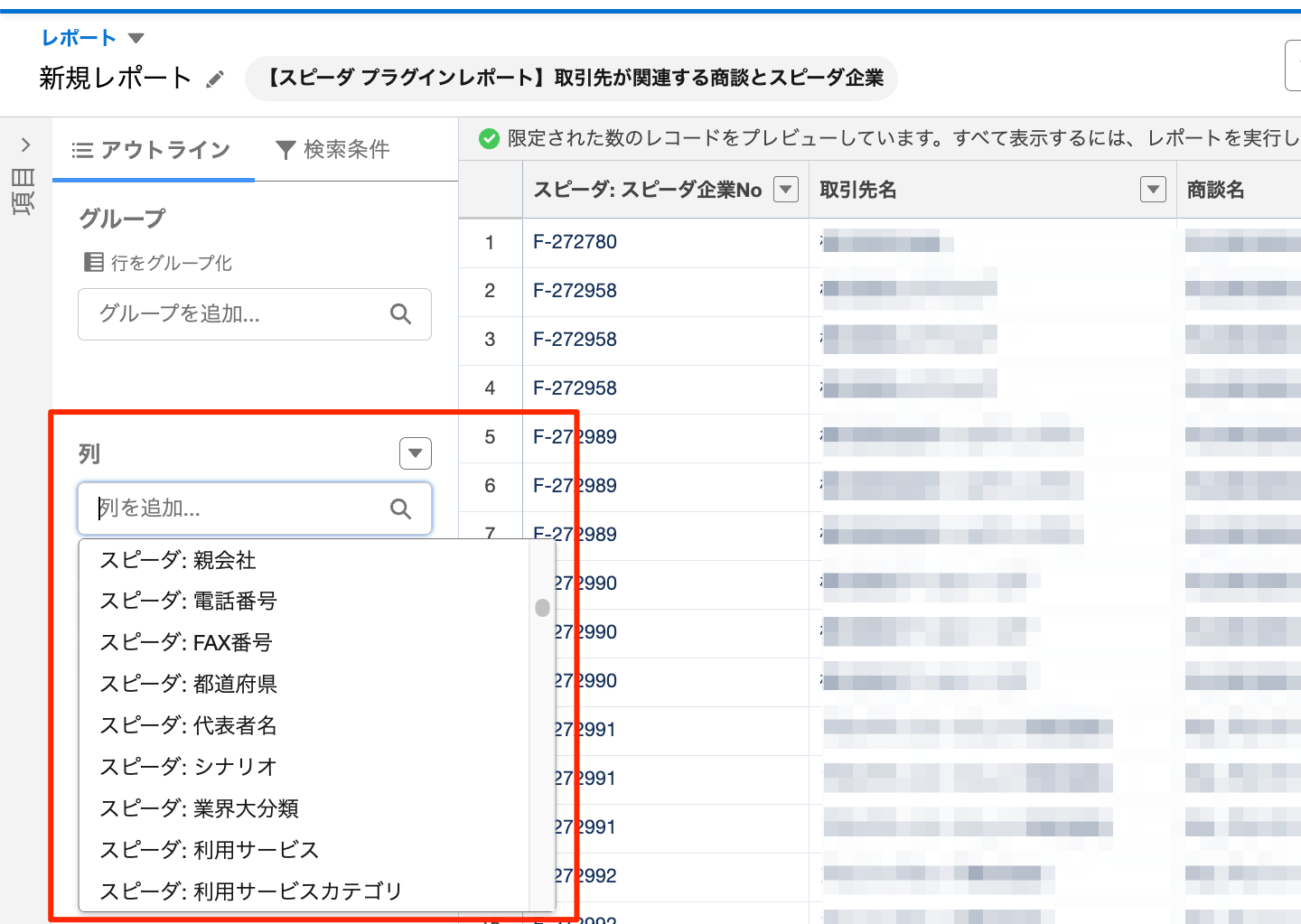Switch to the 検索条件 tab
Image resolution: width=1301 pixels, height=924 pixels.
pyautogui.click(x=333, y=150)
